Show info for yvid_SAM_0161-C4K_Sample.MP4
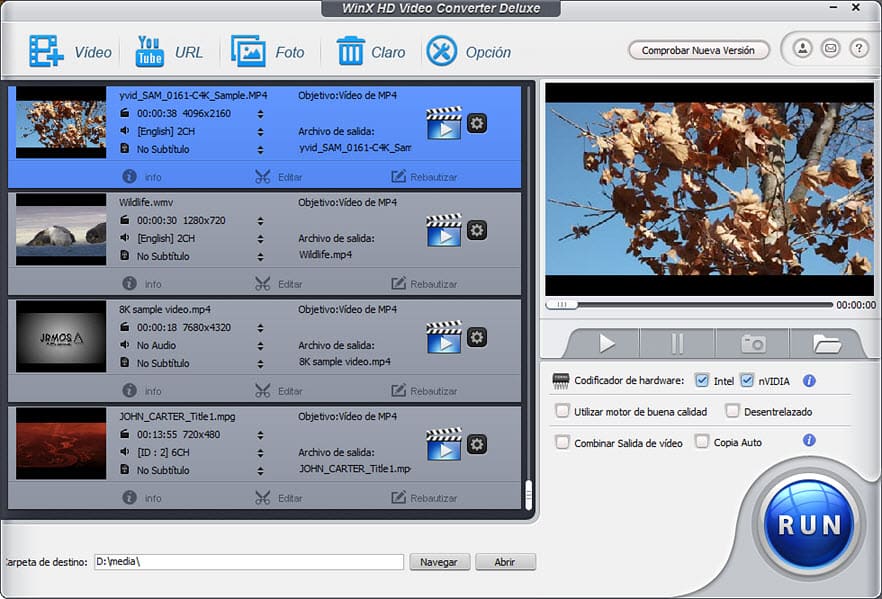This screenshot has height=599, width=882. [142, 177]
